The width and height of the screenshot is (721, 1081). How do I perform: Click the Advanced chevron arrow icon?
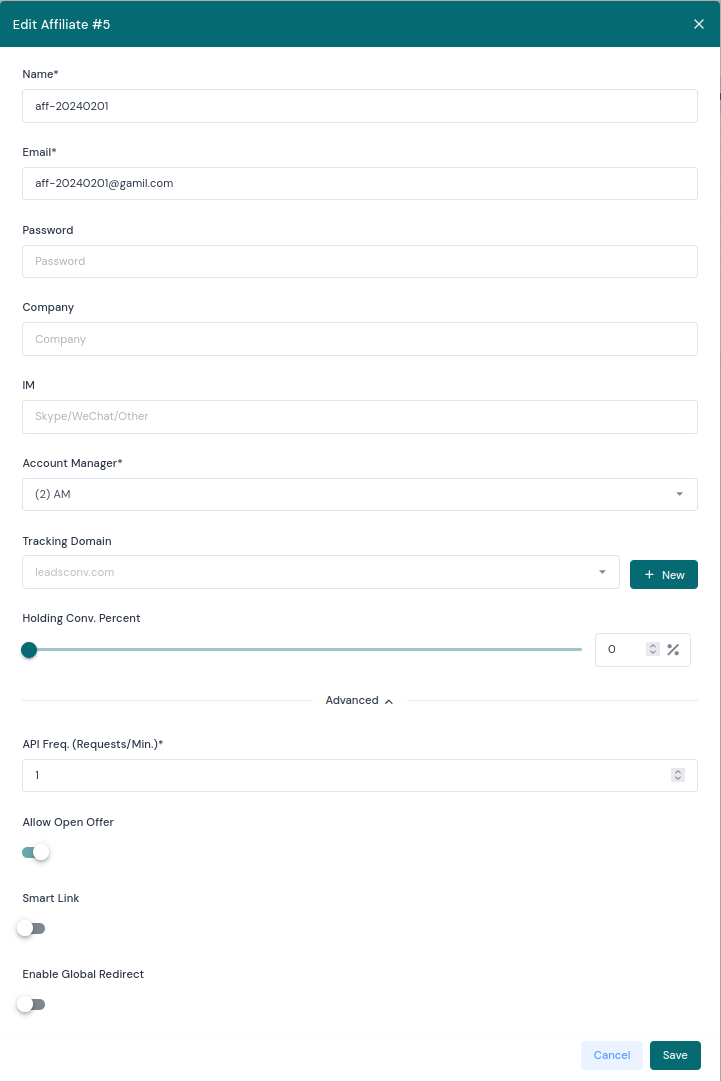click(x=389, y=701)
